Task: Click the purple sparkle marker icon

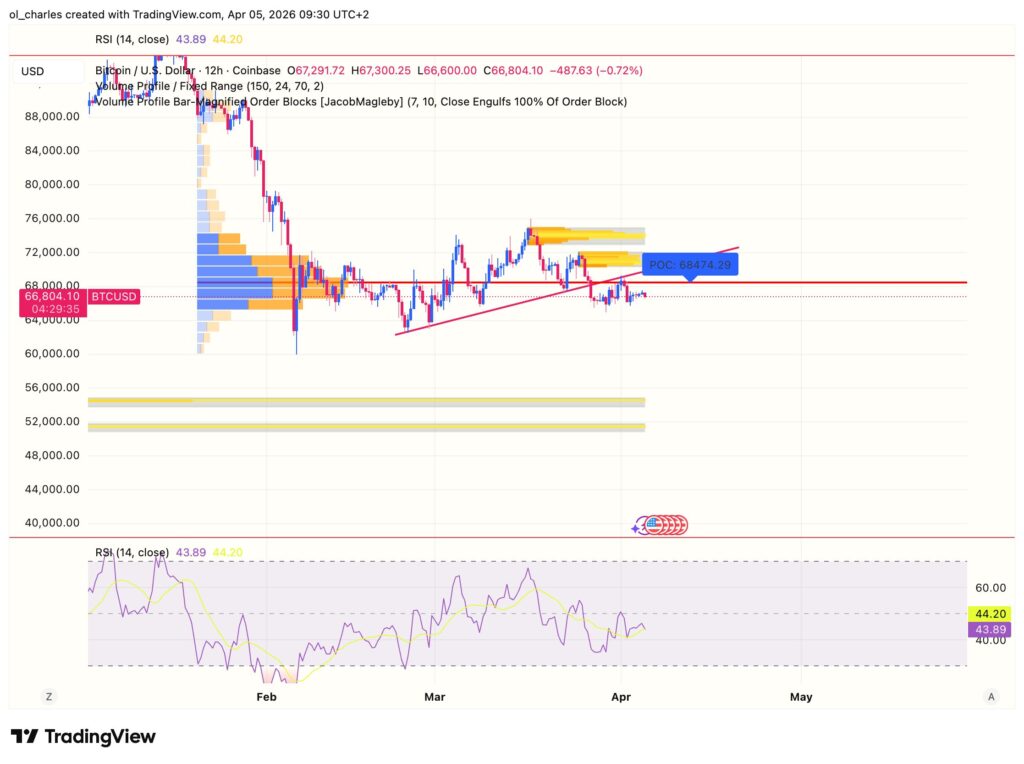Action: (x=636, y=527)
